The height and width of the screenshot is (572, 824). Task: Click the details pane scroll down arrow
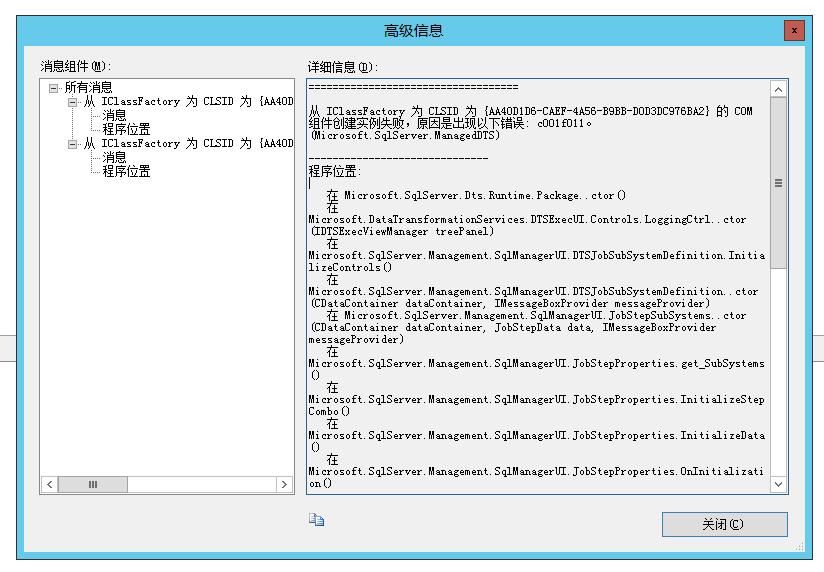click(x=778, y=484)
